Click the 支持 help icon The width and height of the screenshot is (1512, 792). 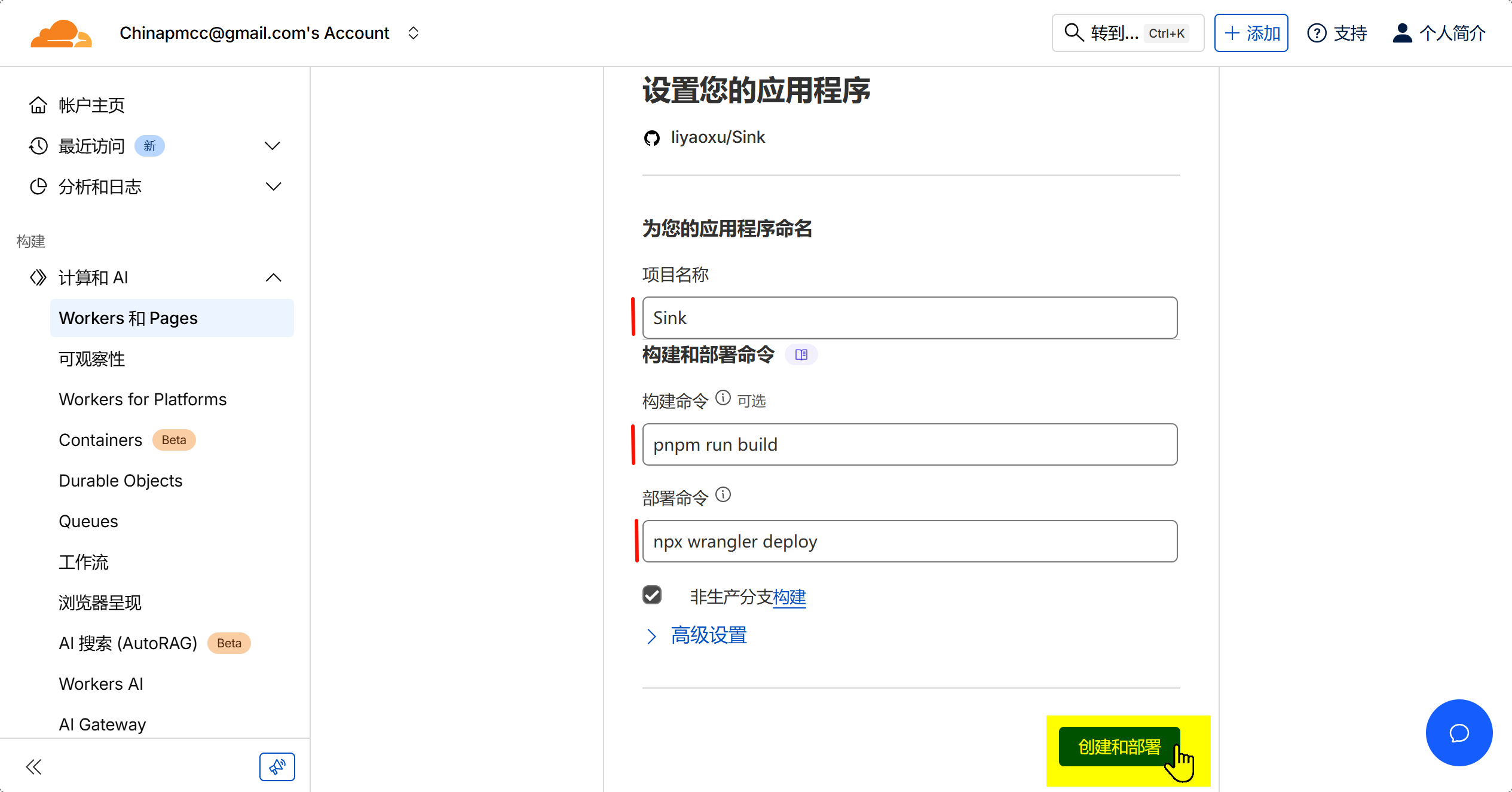(1317, 33)
